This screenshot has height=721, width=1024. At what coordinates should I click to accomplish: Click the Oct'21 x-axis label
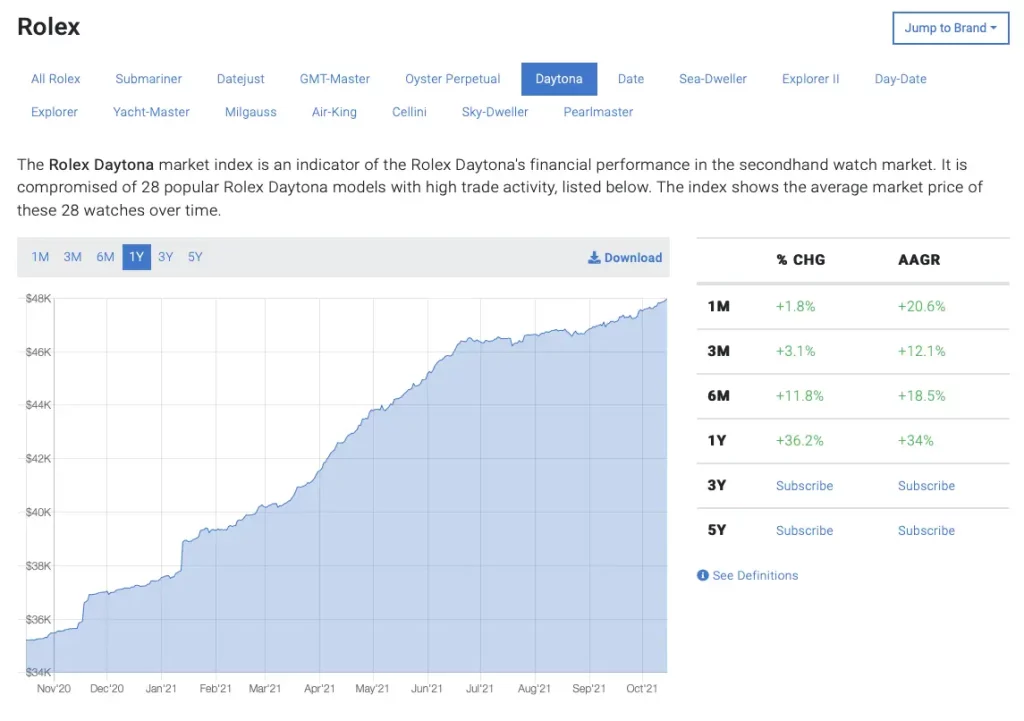642,689
